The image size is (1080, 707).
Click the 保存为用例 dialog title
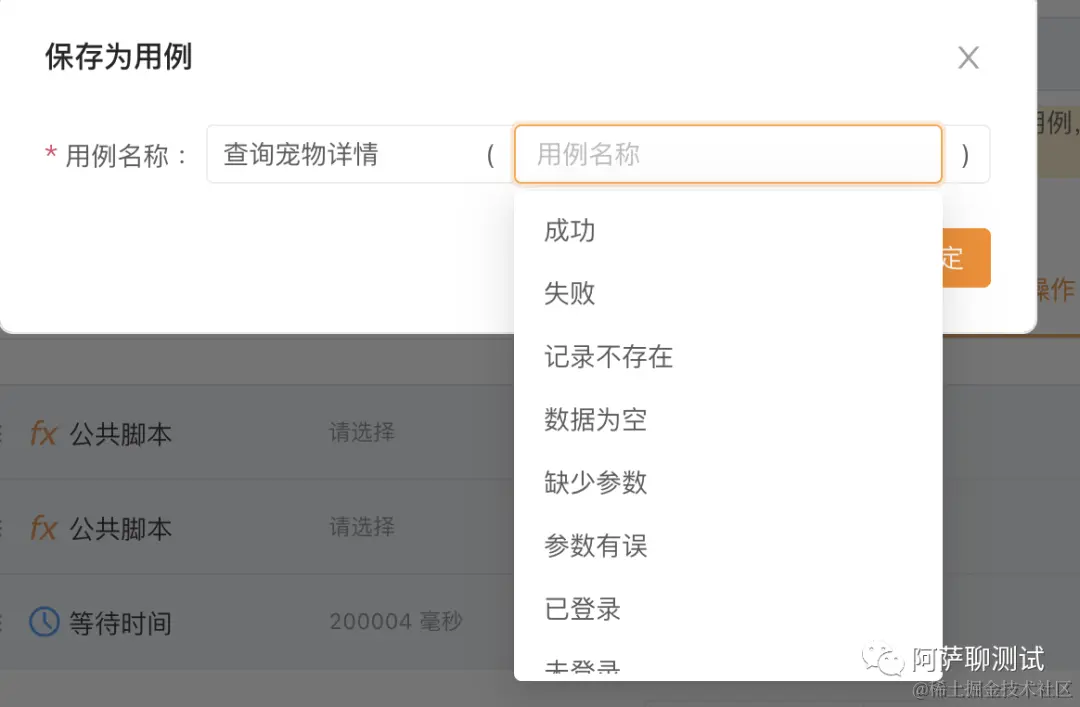click(x=117, y=57)
